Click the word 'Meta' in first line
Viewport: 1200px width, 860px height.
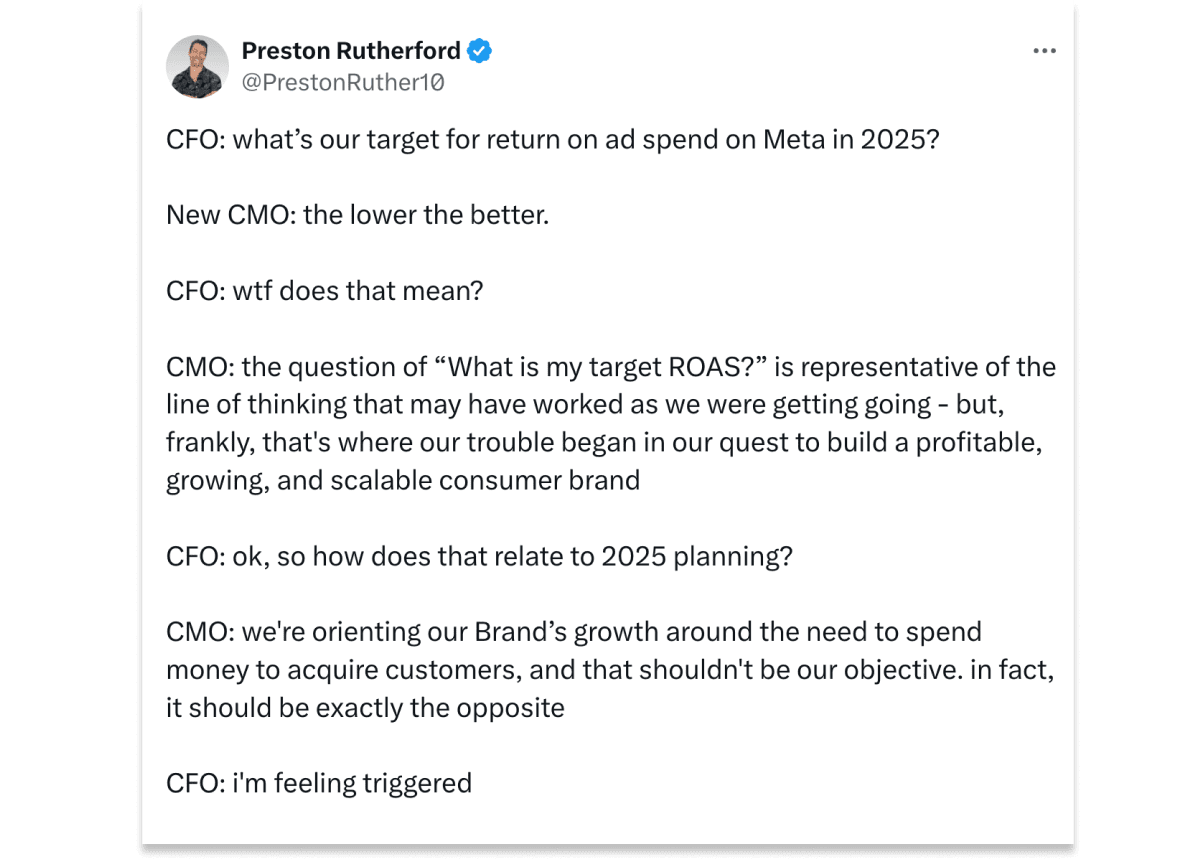(x=794, y=139)
